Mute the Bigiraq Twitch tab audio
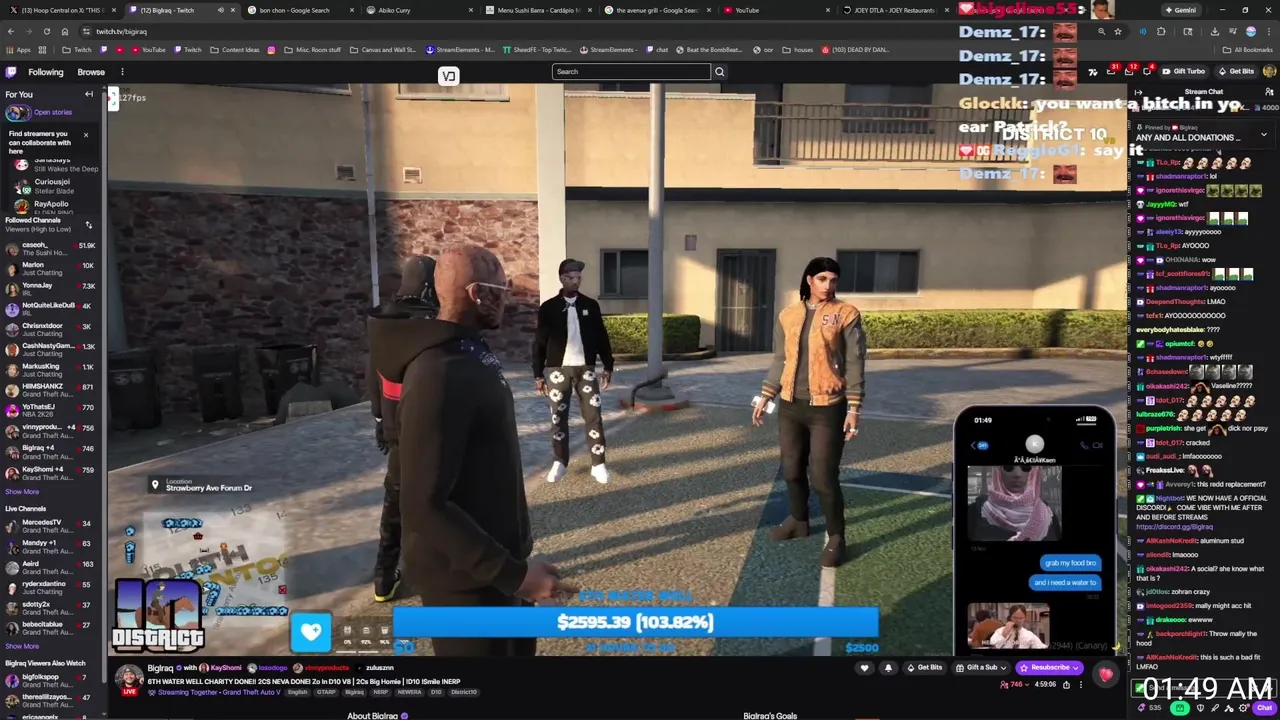This screenshot has height=720, width=1280. [x=220, y=10]
